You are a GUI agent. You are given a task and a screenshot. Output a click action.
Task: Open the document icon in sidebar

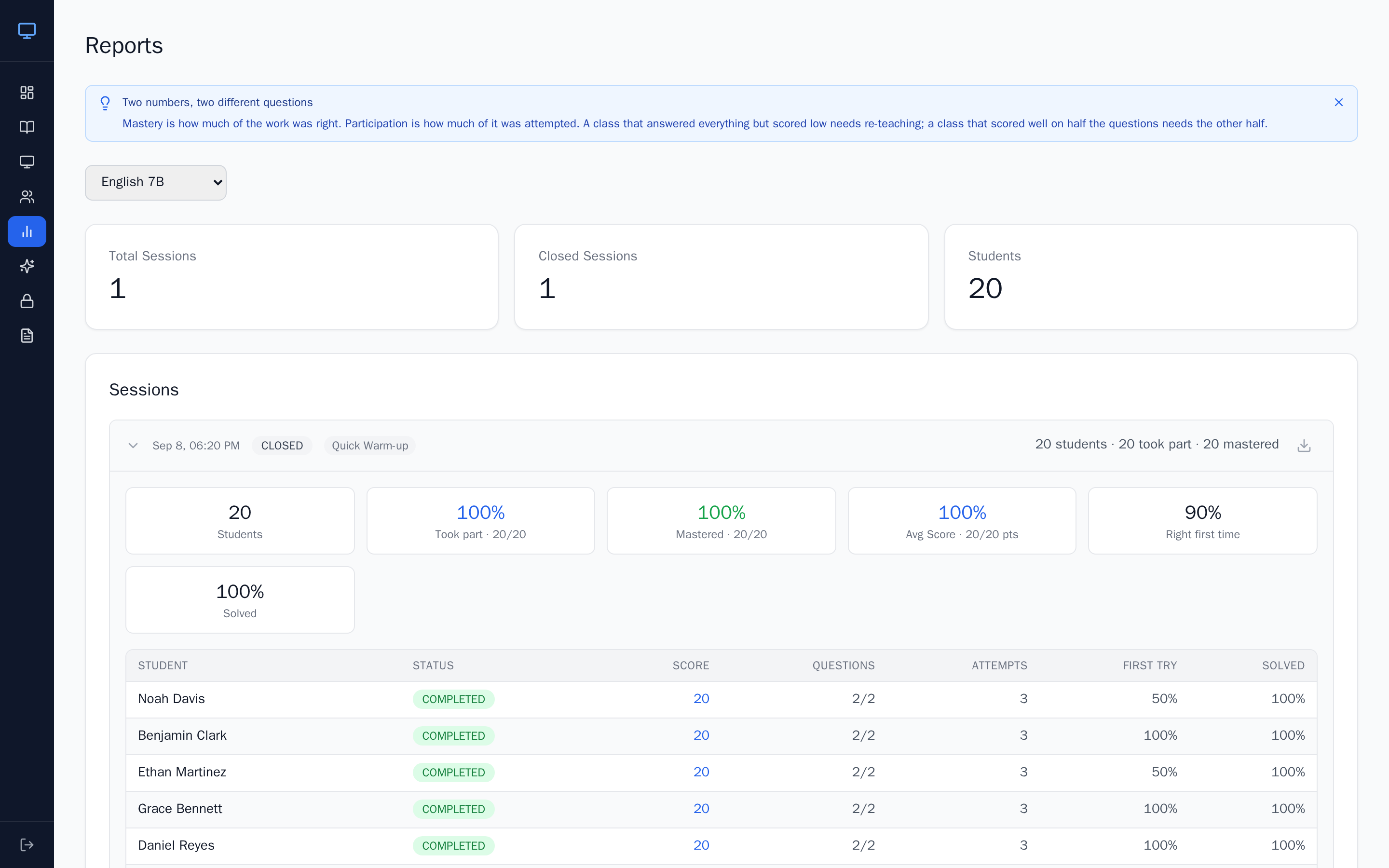tap(27, 336)
